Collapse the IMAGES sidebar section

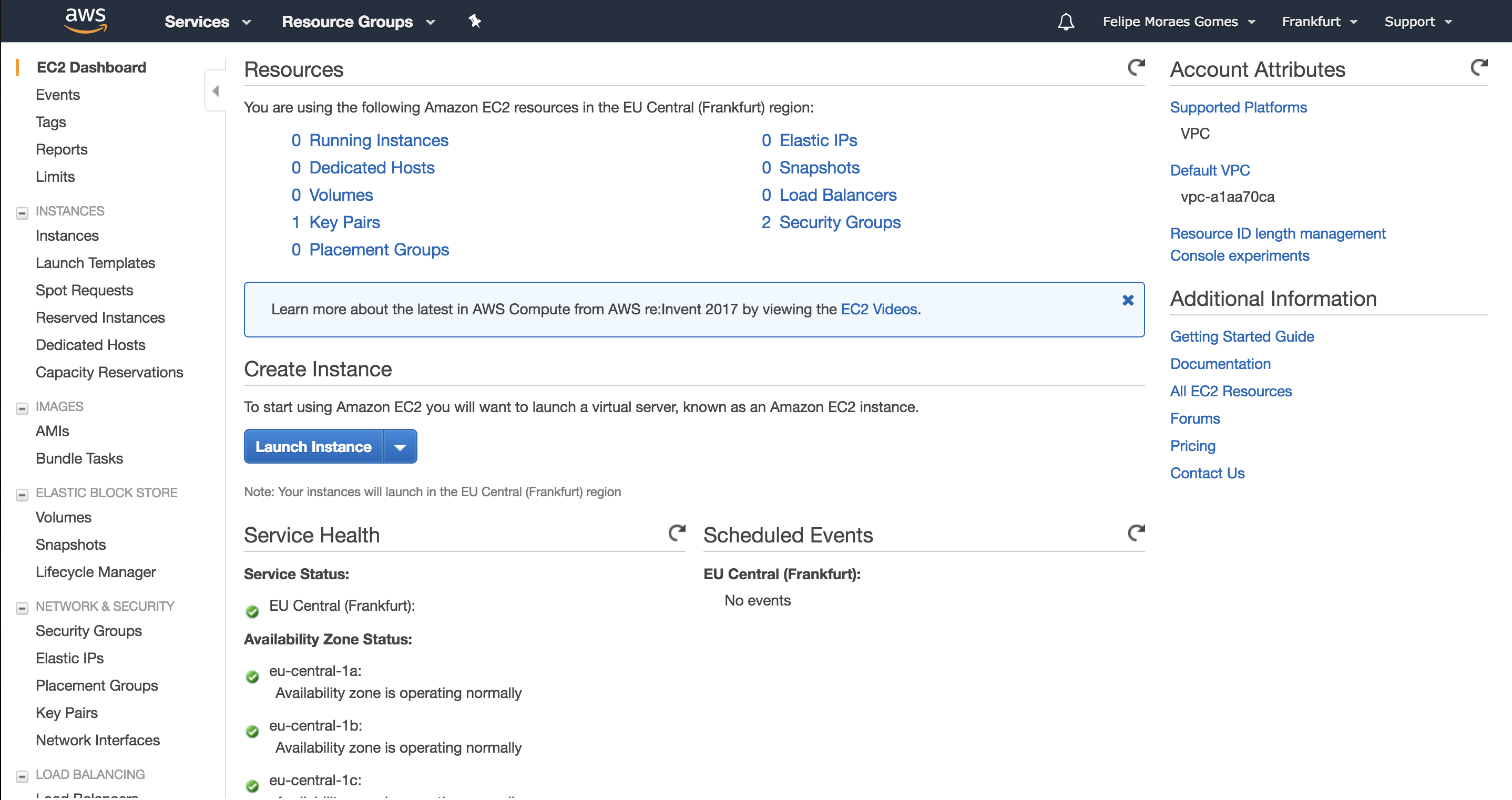[22, 408]
